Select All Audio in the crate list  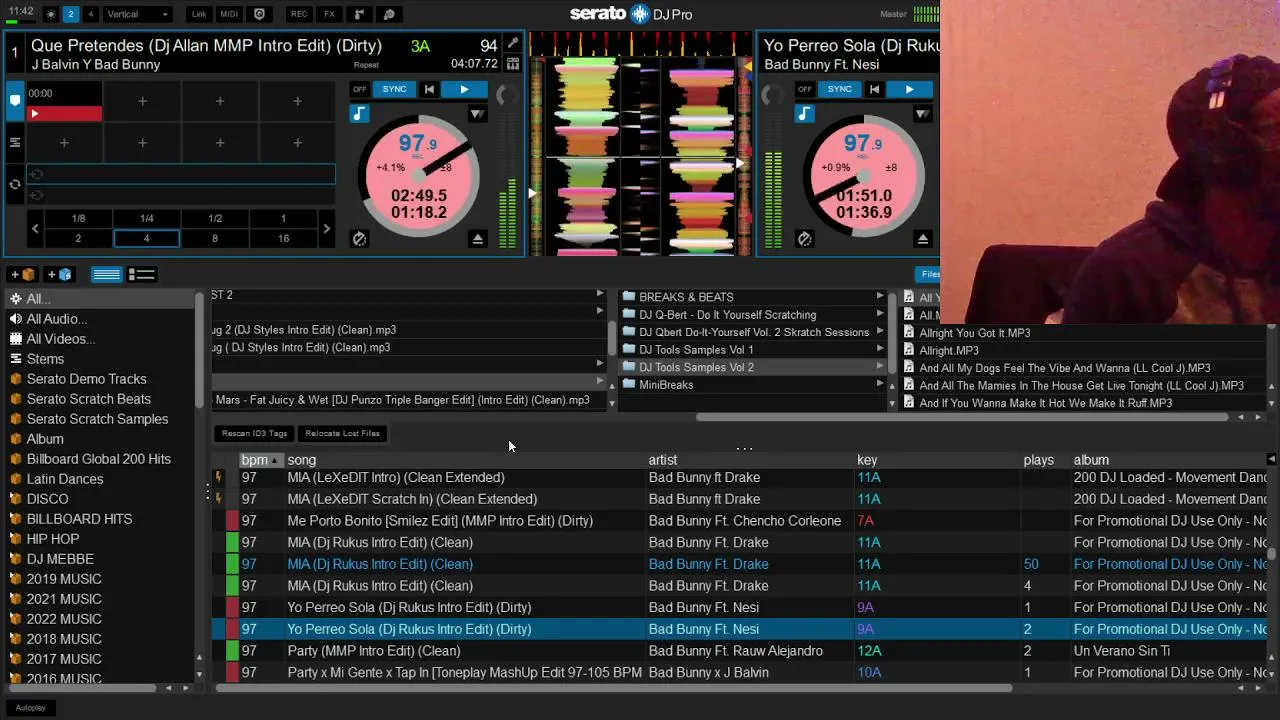pyautogui.click(x=57, y=319)
